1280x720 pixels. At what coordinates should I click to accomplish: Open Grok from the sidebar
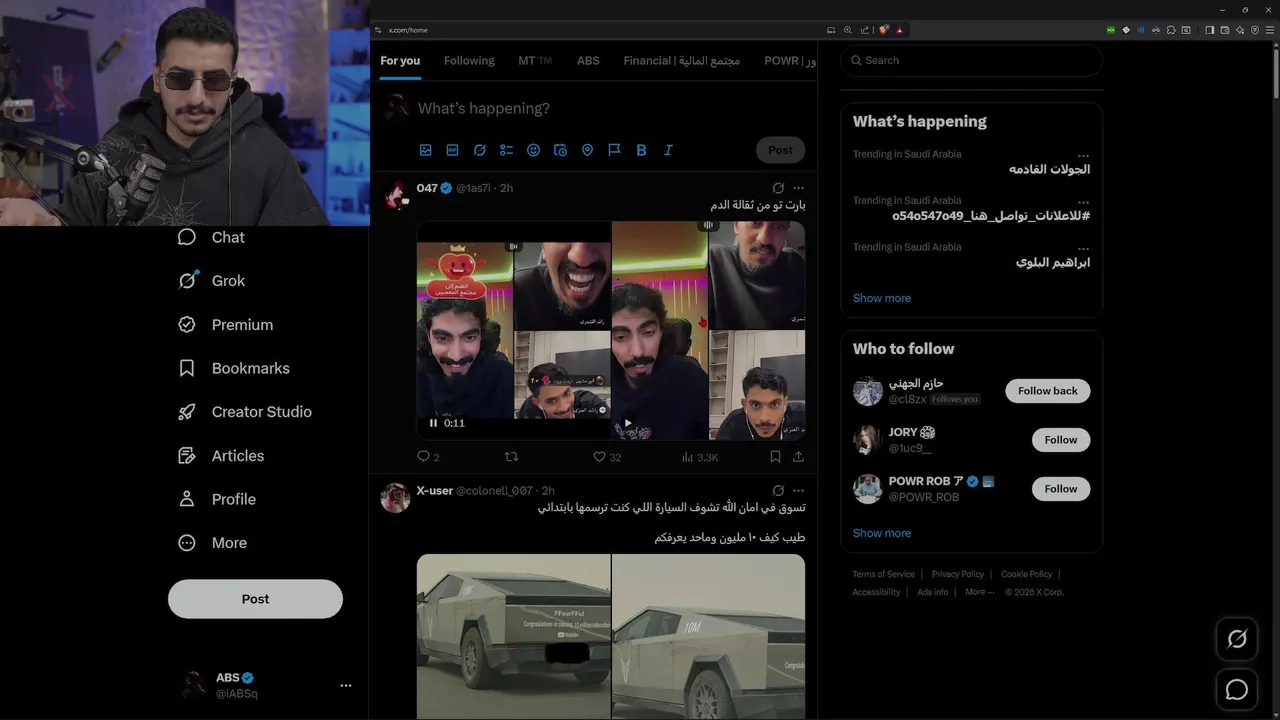point(211,281)
